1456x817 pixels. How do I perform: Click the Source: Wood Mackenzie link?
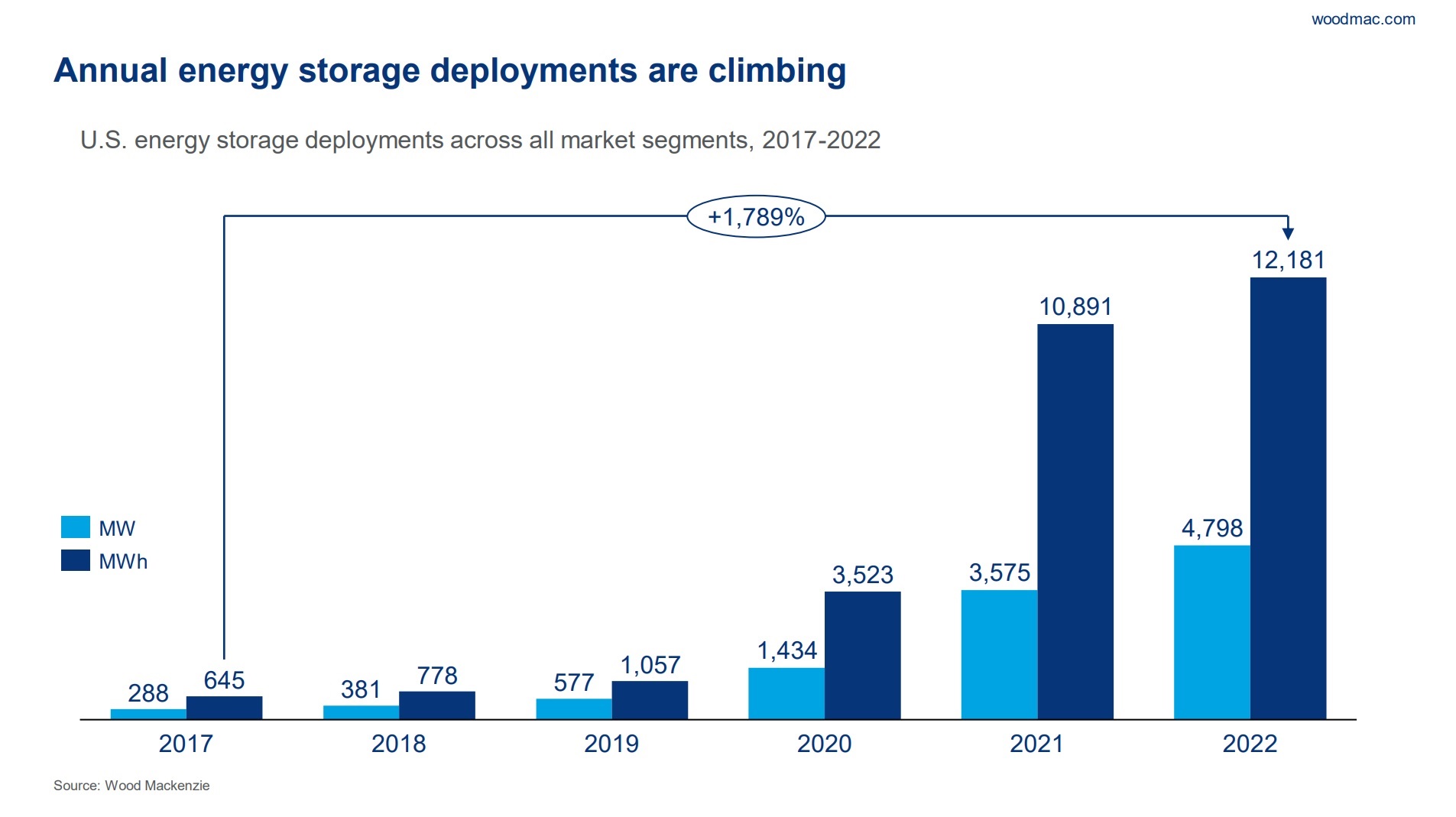coord(131,786)
